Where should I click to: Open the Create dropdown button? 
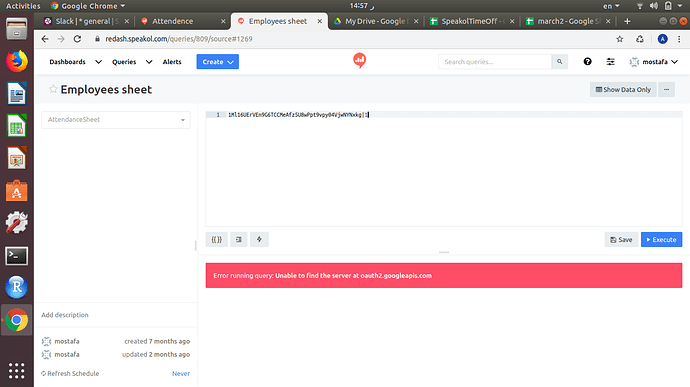218,62
